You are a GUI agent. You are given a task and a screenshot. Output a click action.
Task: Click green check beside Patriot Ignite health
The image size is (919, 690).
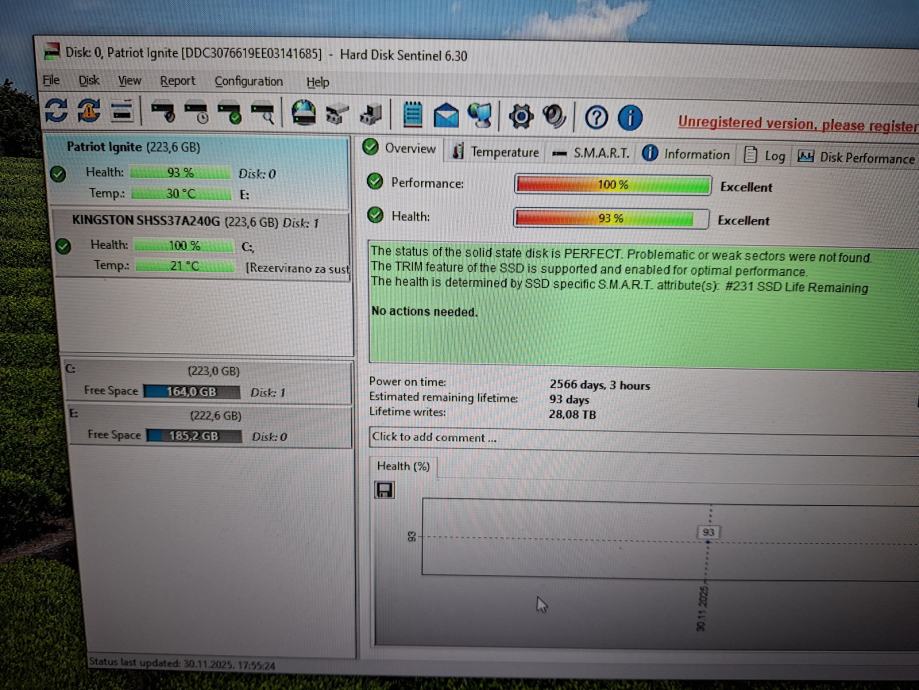58,174
